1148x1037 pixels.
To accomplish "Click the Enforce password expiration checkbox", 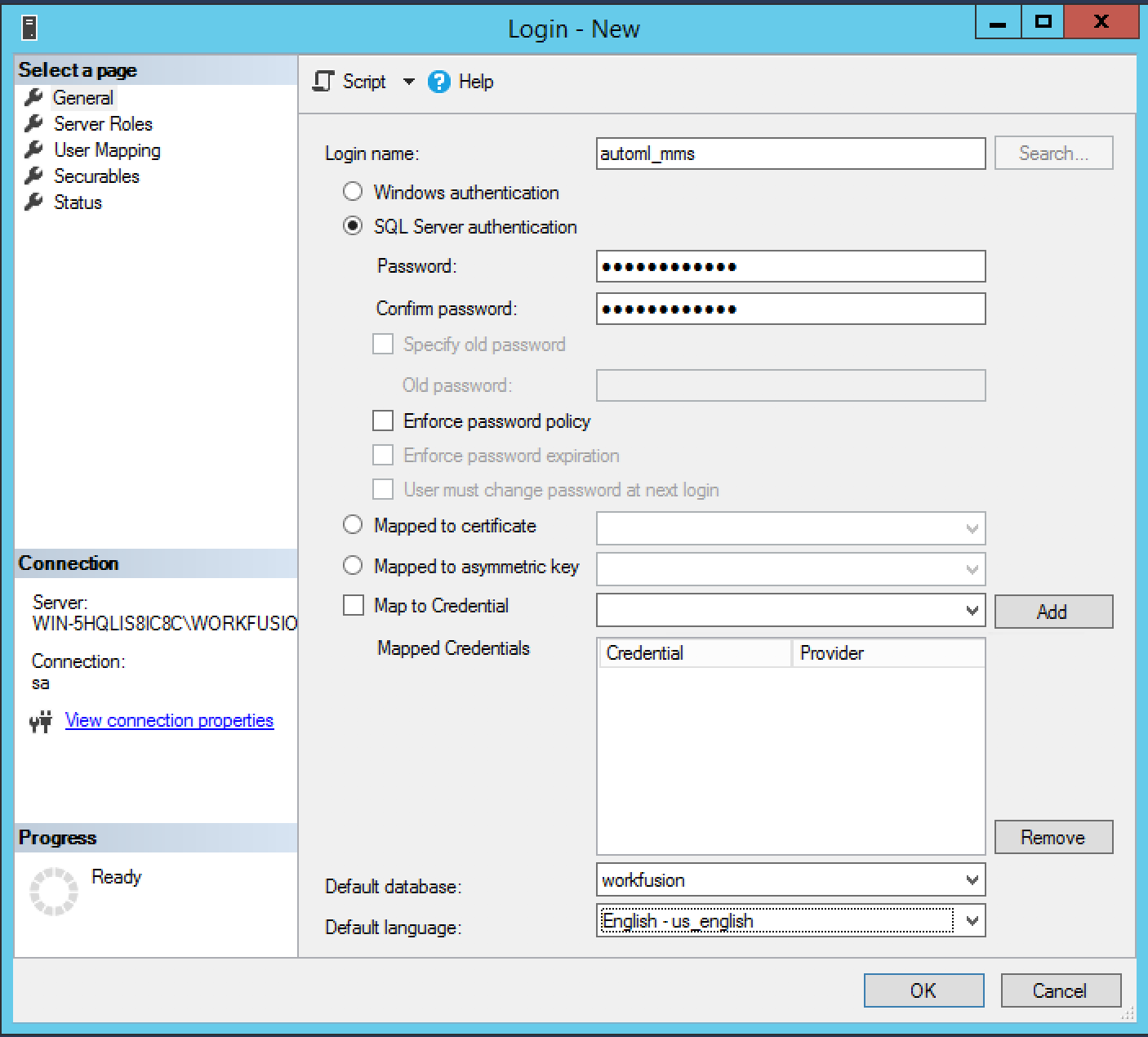I will click(x=383, y=455).
